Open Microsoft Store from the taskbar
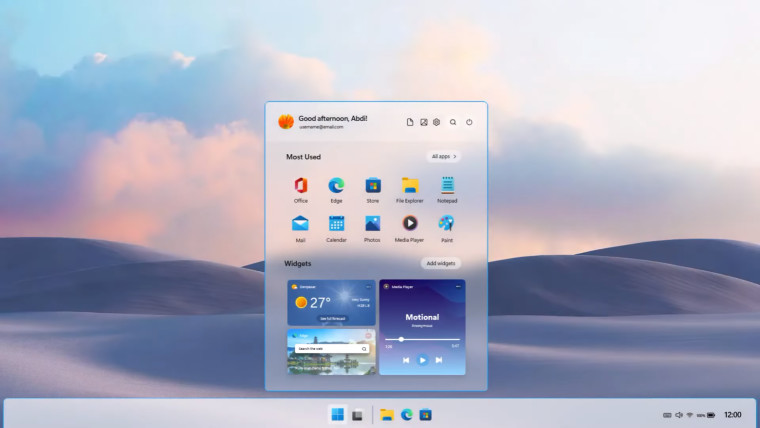760x428 pixels. 426,415
